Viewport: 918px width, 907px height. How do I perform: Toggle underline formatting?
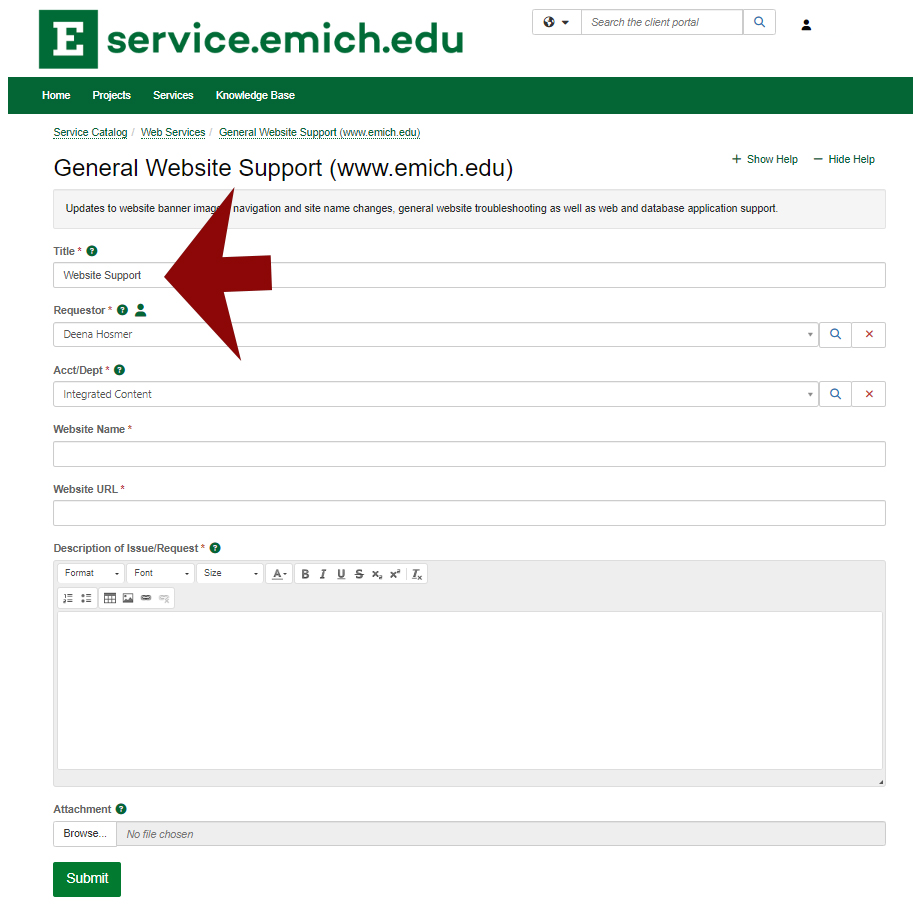[x=341, y=574]
